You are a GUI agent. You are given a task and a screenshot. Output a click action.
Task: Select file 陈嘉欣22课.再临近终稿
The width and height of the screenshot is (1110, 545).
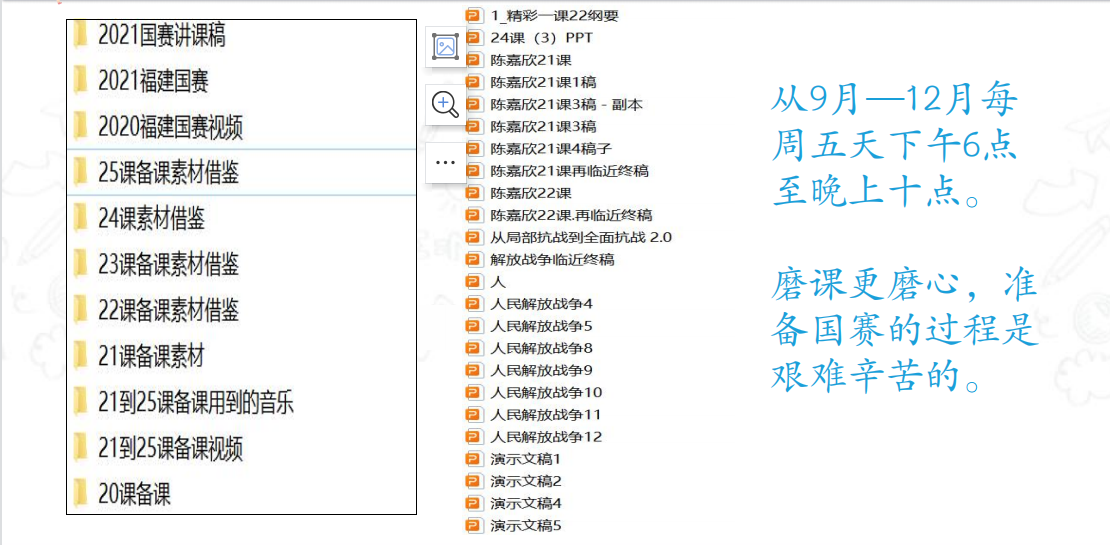coord(571,215)
